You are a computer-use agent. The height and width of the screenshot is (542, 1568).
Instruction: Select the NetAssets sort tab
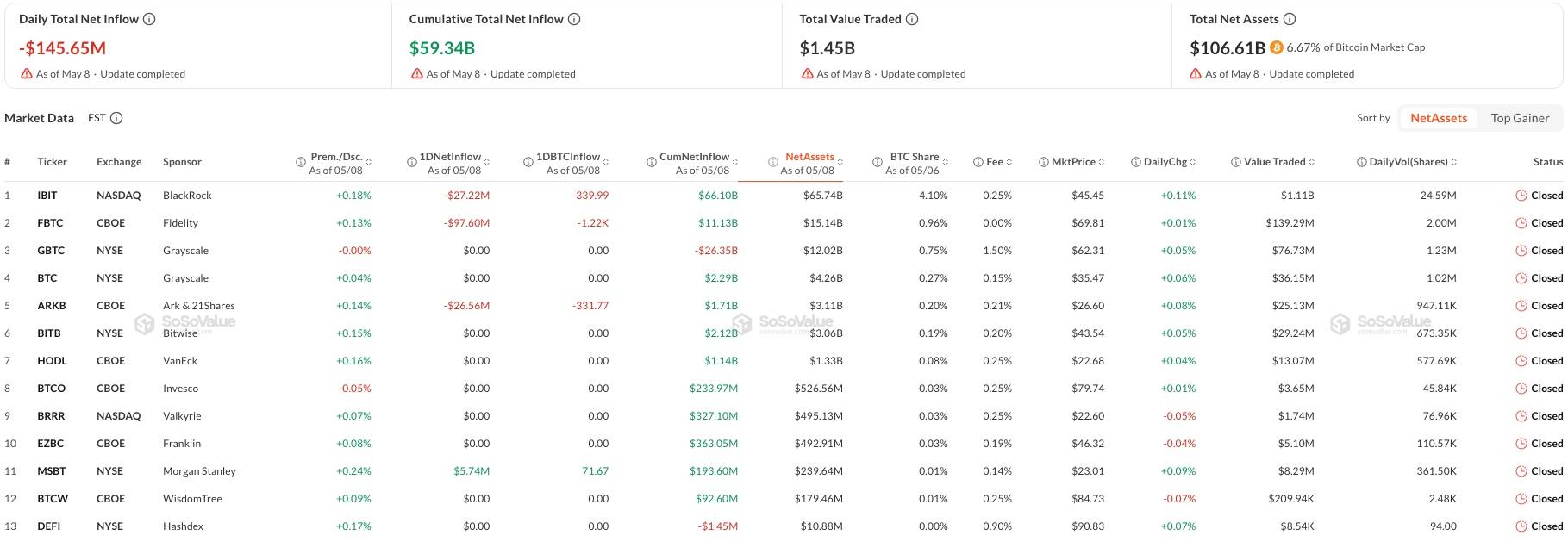pos(1439,118)
